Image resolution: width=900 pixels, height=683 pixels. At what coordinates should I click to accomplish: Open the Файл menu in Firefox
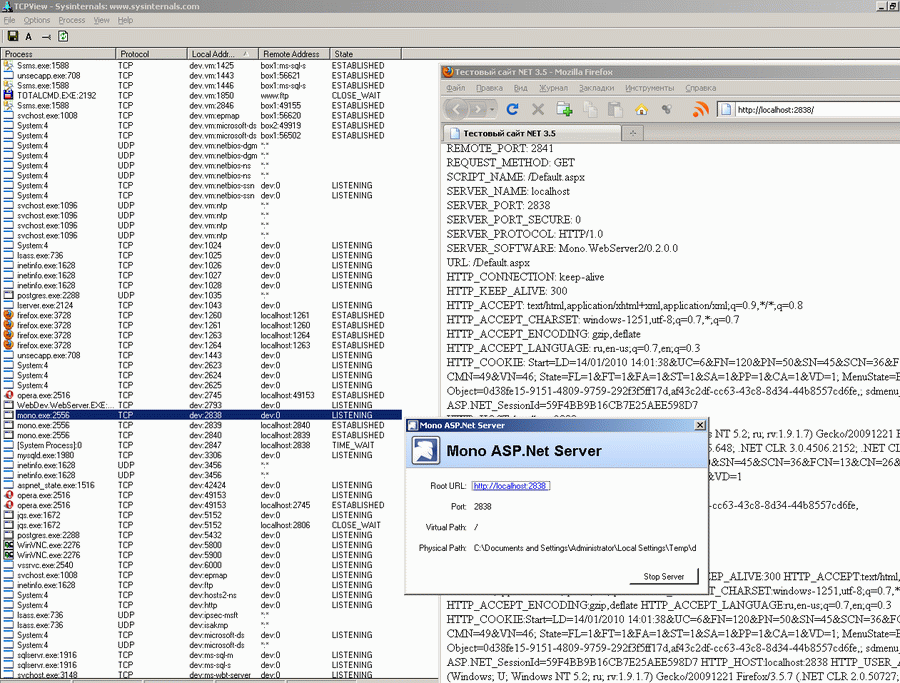tap(456, 88)
